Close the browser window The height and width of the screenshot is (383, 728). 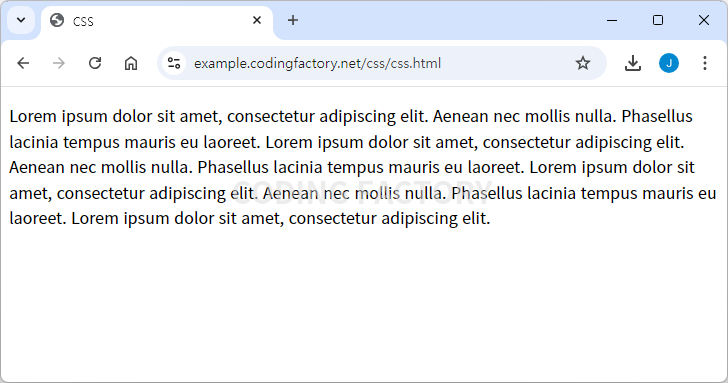pyautogui.click(x=703, y=20)
